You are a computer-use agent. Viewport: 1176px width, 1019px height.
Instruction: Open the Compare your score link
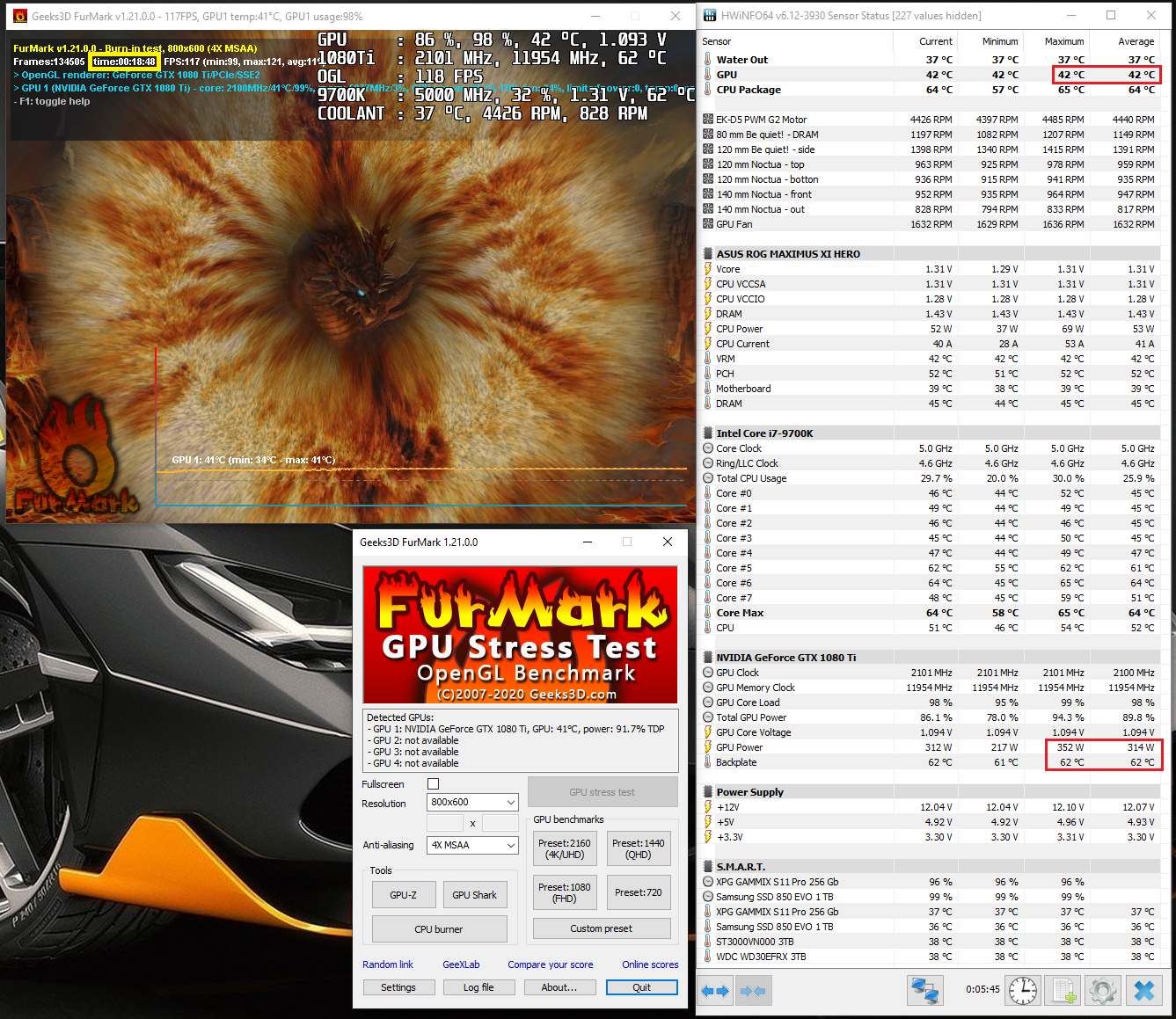click(x=551, y=964)
